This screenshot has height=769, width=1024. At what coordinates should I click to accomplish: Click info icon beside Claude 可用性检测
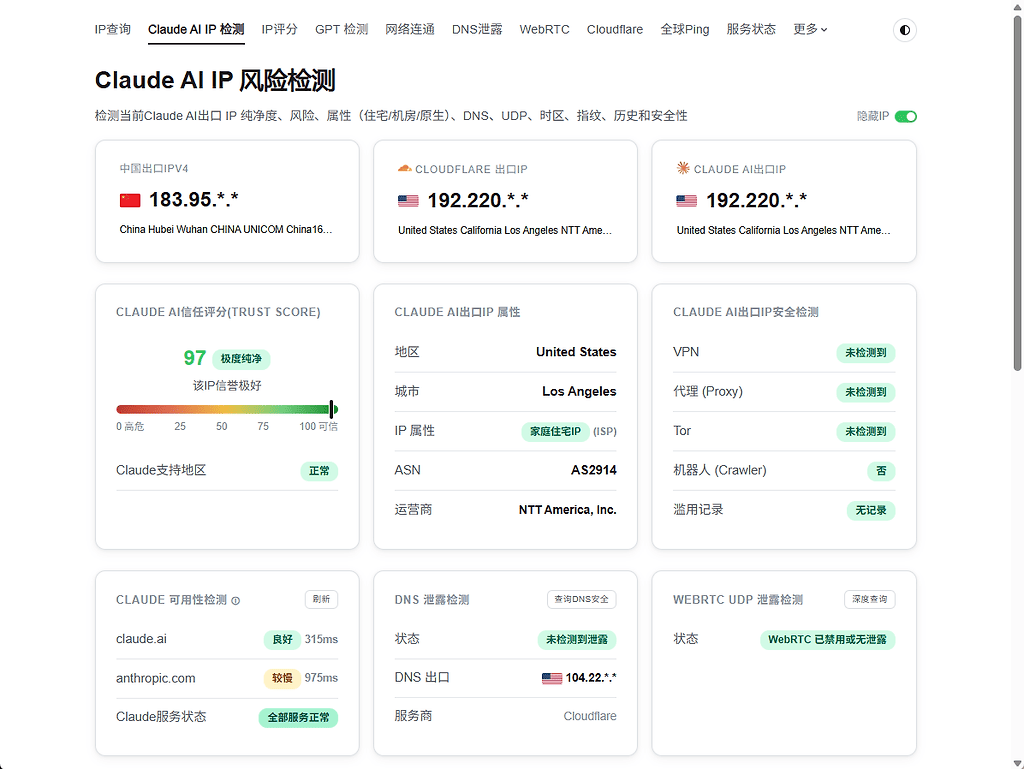(236, 601)
